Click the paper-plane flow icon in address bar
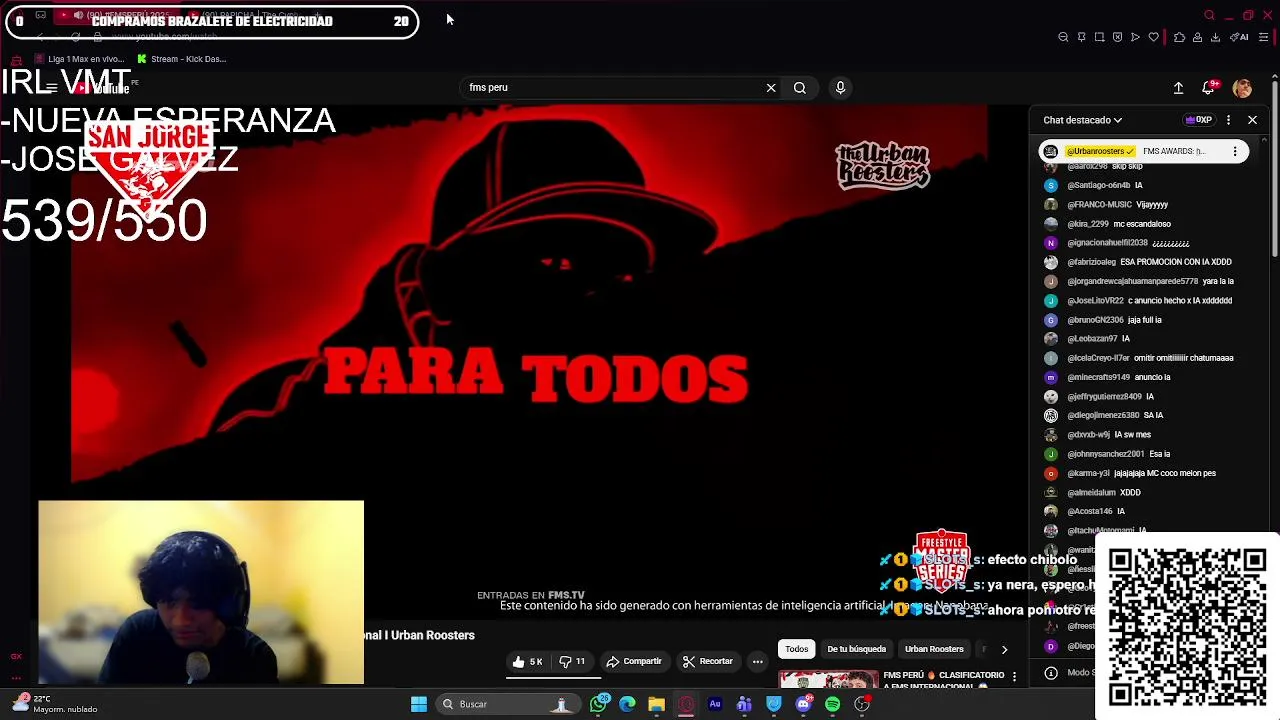 (x=1135, y=37)
